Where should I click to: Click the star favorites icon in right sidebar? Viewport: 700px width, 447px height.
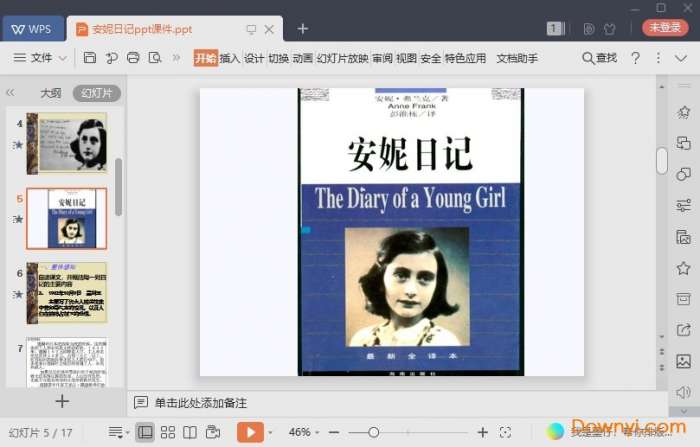point(683,268)
